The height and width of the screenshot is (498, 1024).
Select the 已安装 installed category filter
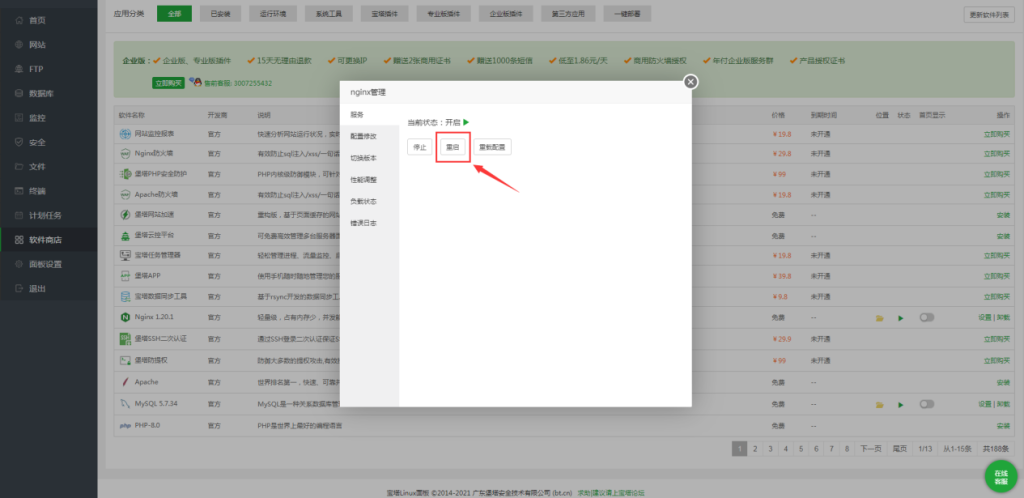coord(220,14)
